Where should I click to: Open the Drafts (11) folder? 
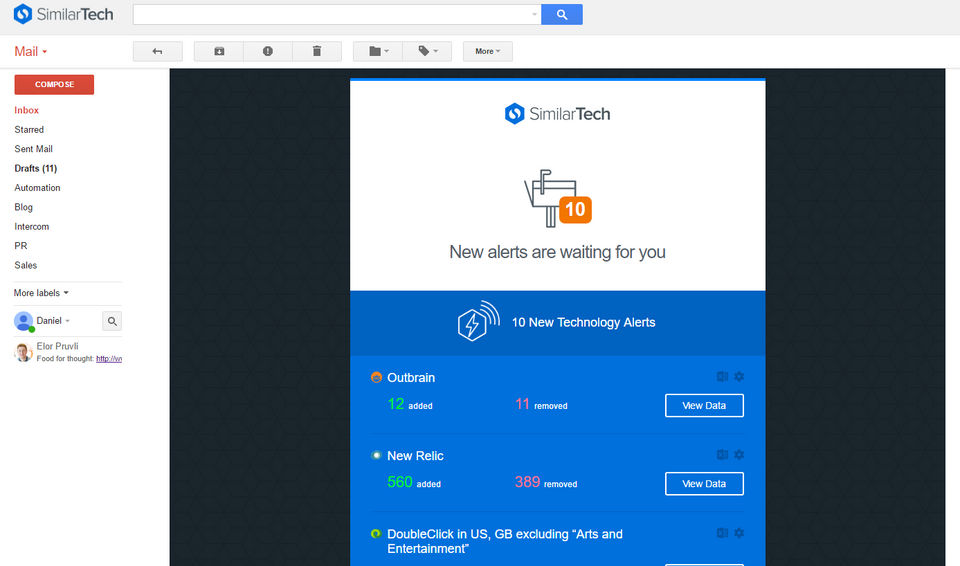[x=36, y=168]
